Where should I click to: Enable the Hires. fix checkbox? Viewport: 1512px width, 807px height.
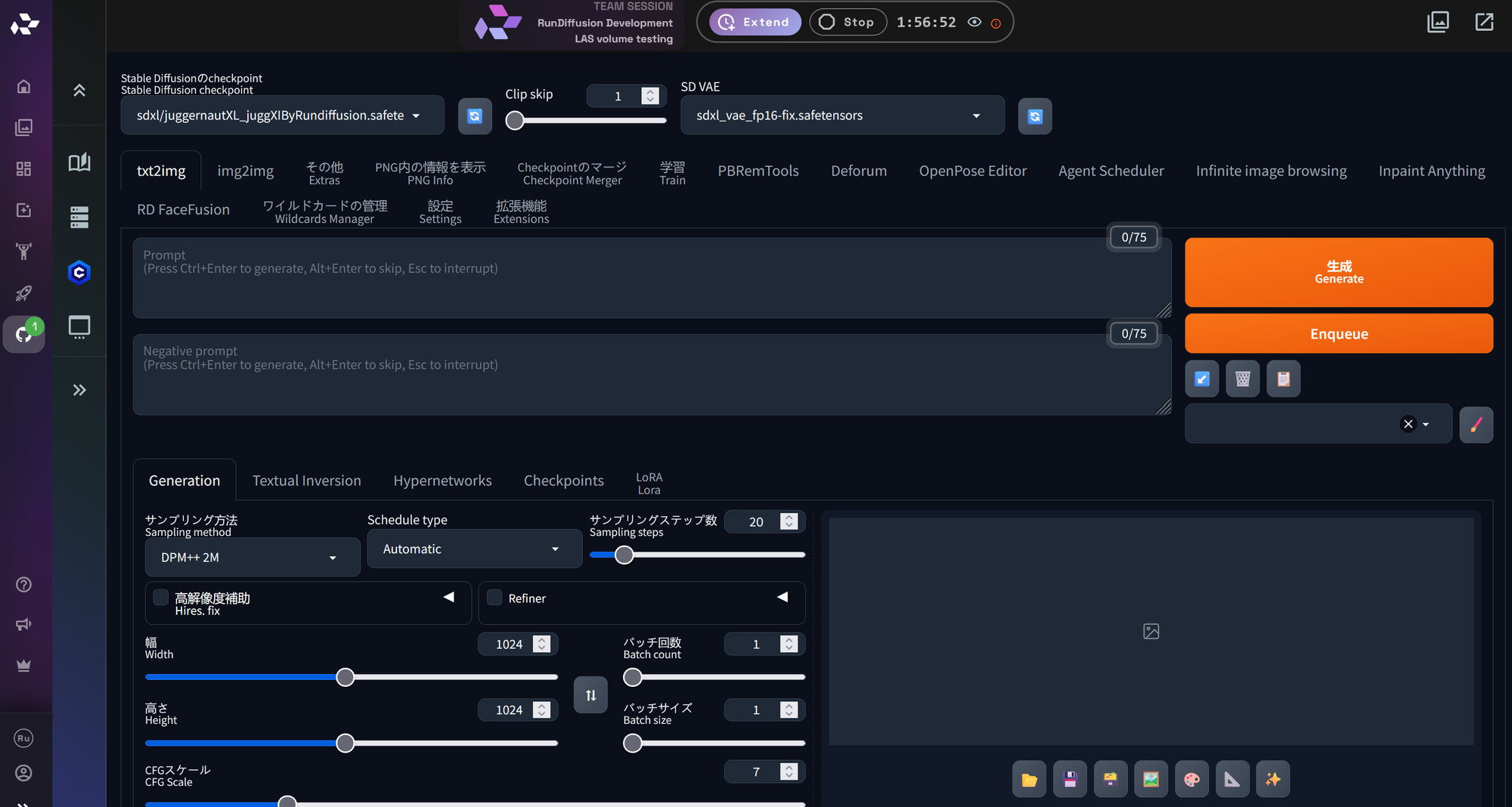[160, 598]
